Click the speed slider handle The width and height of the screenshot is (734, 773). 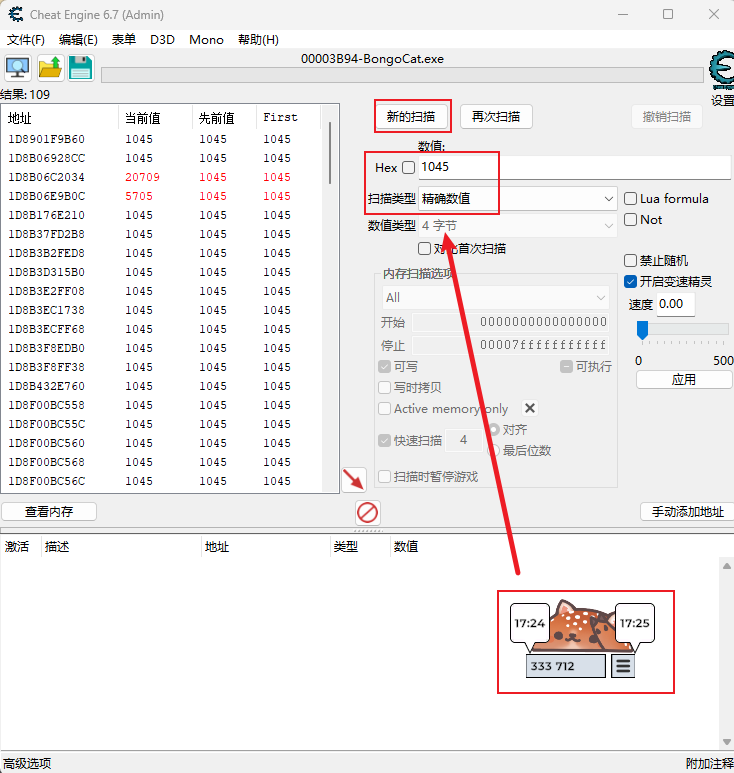(643, 329)
